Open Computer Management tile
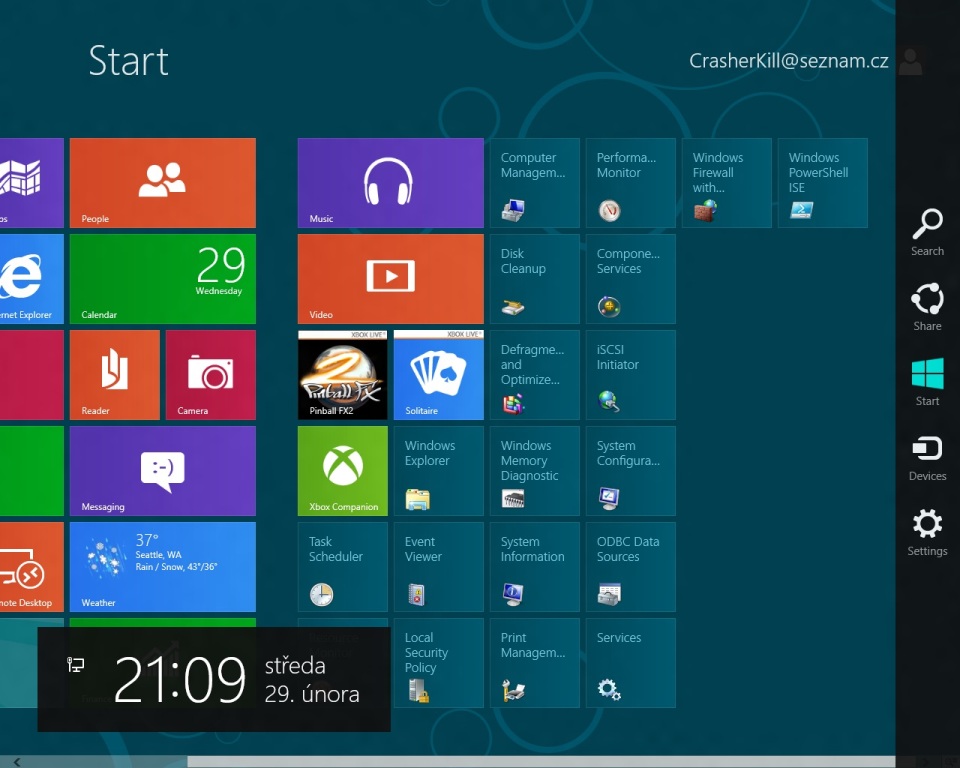Image resolution: width=960 pixels, height=768 pixels. click(534, 183)
